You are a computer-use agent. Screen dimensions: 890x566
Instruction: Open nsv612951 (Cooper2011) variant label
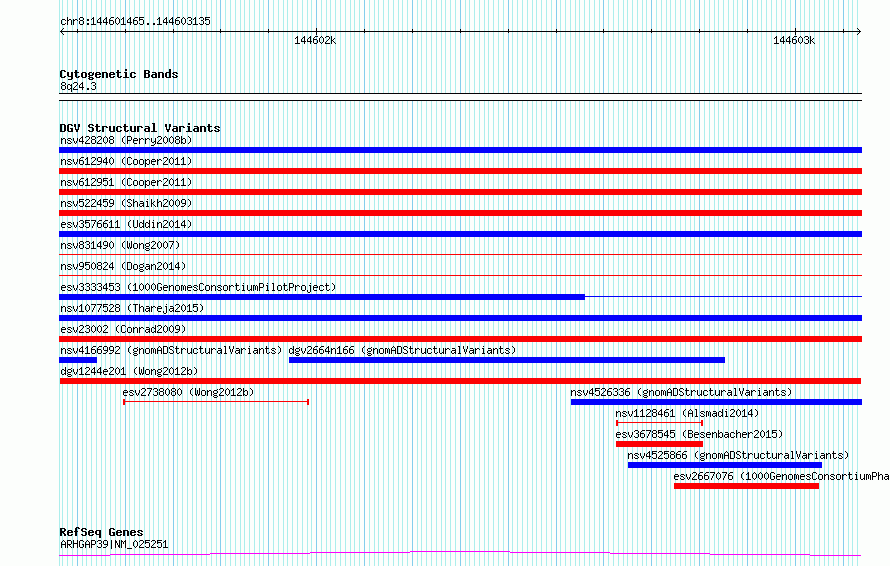126,182
